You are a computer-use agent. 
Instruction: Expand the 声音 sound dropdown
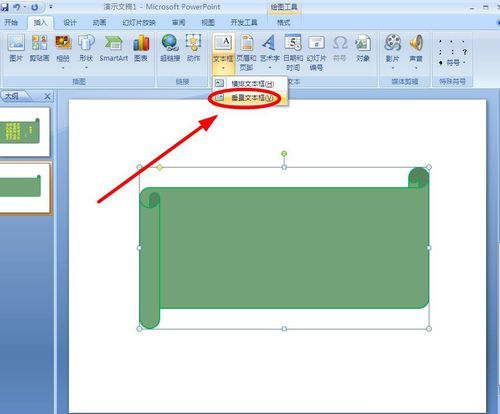point(416,68)
